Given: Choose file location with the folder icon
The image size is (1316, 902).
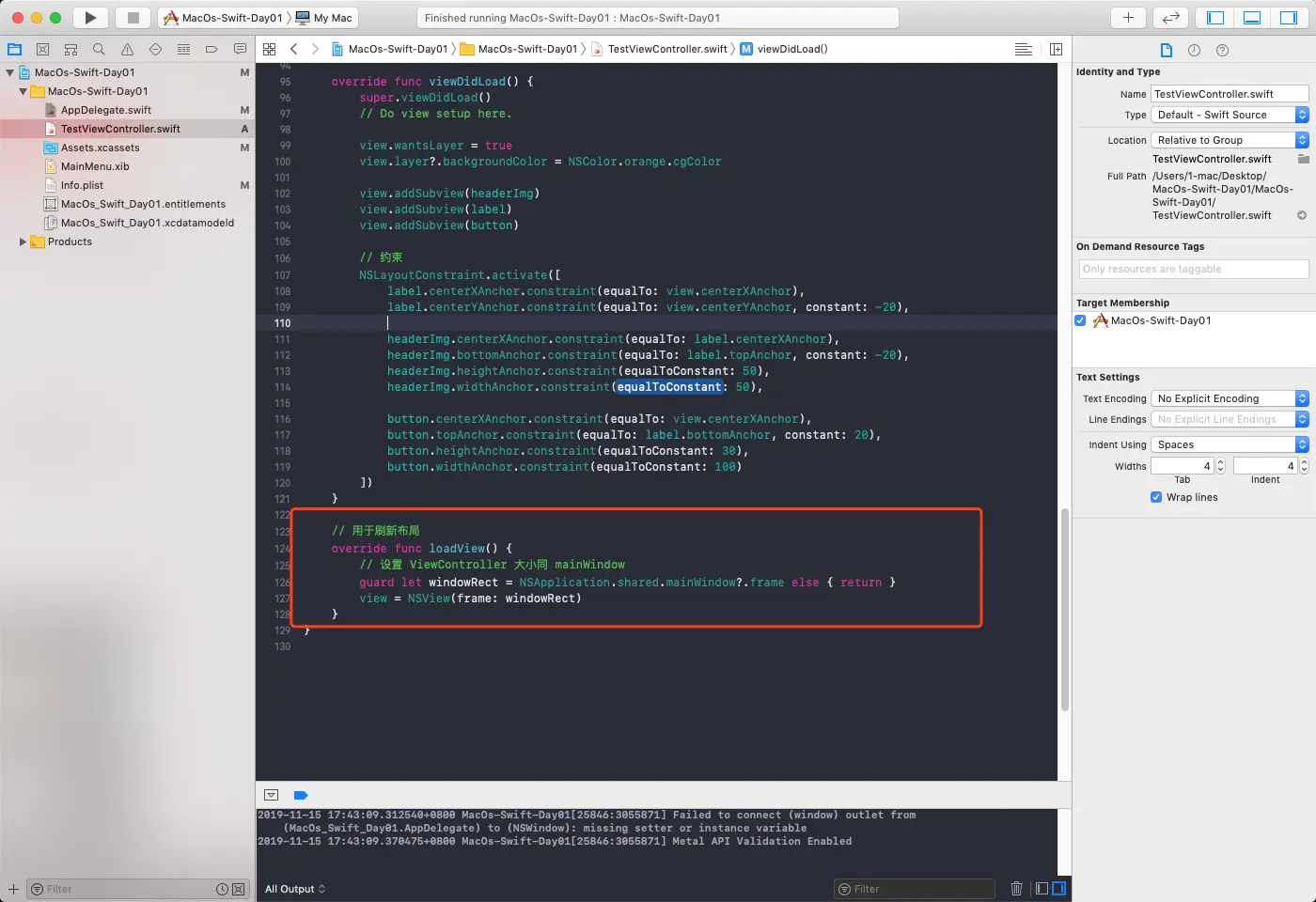Looking at the screenshot, I should coord(1303,159).
